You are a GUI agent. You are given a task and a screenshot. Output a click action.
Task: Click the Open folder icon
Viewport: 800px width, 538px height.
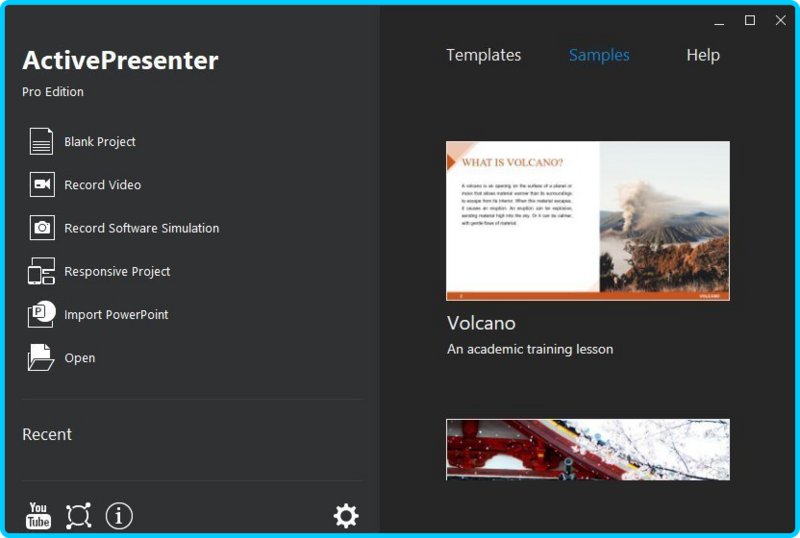(41, 357)
